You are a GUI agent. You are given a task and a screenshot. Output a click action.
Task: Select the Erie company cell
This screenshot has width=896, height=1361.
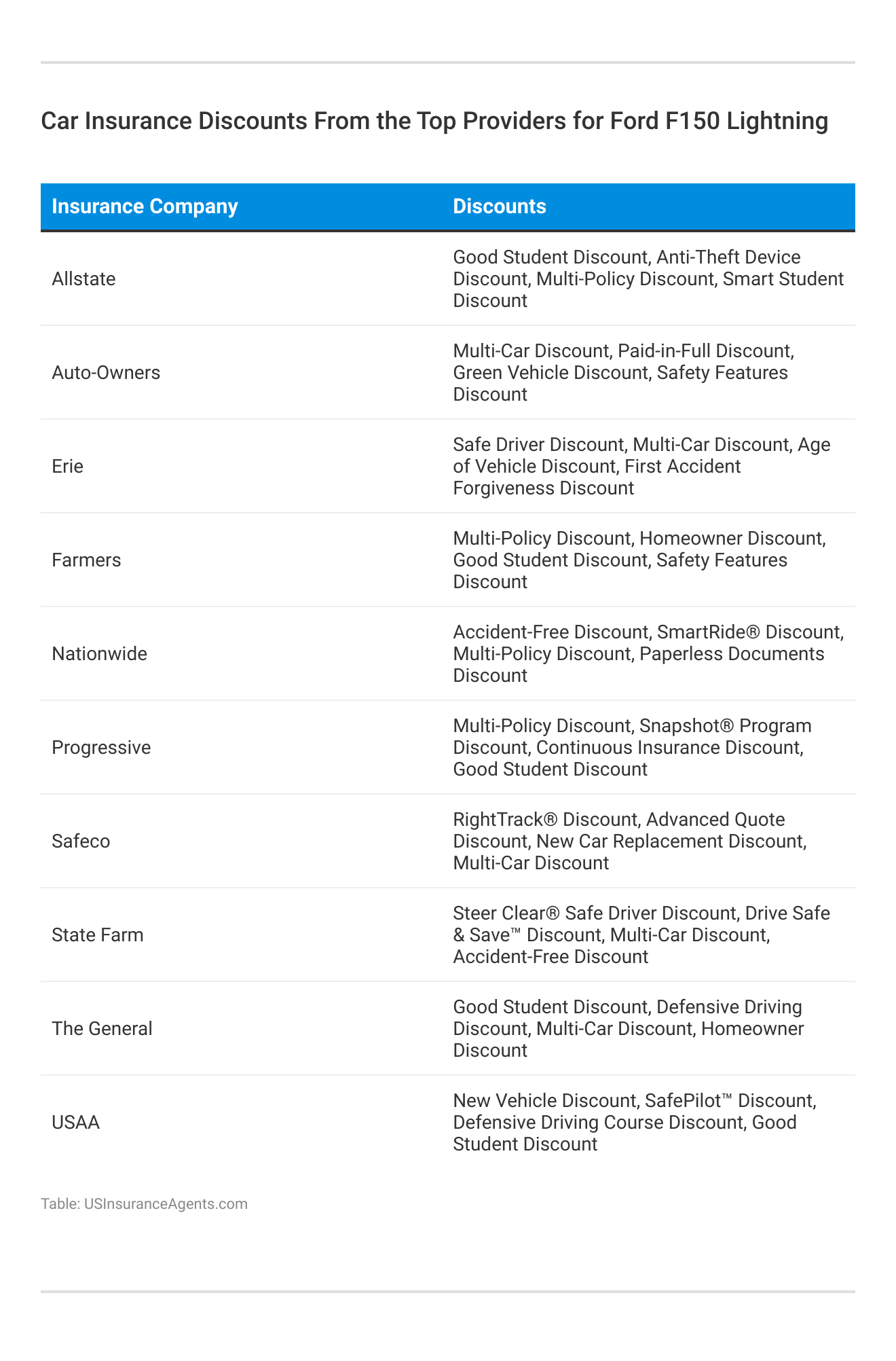click(x=68, y=467)
